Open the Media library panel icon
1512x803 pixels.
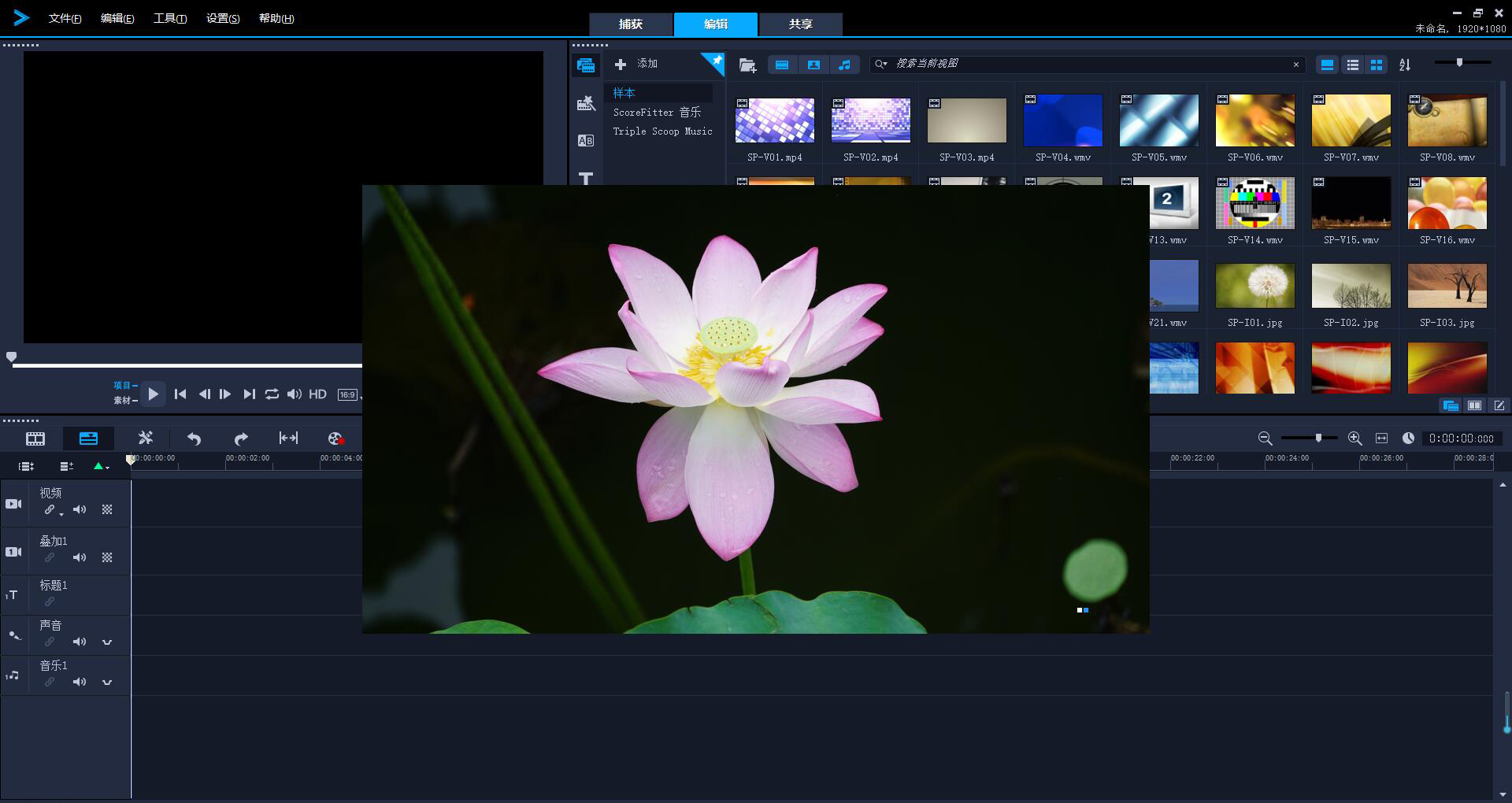(585, 65)
